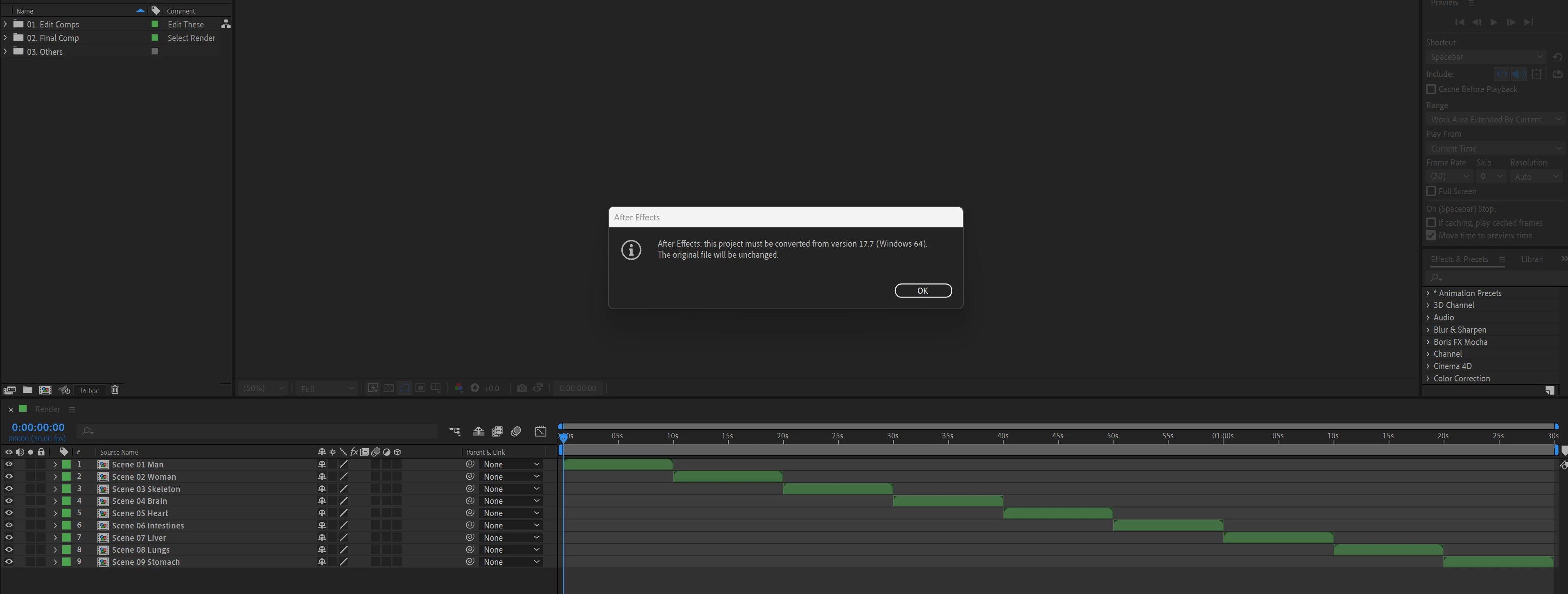Delete selected project items with trash icon
Viewport: 1568px width, 594px height.
pos(115,390)
